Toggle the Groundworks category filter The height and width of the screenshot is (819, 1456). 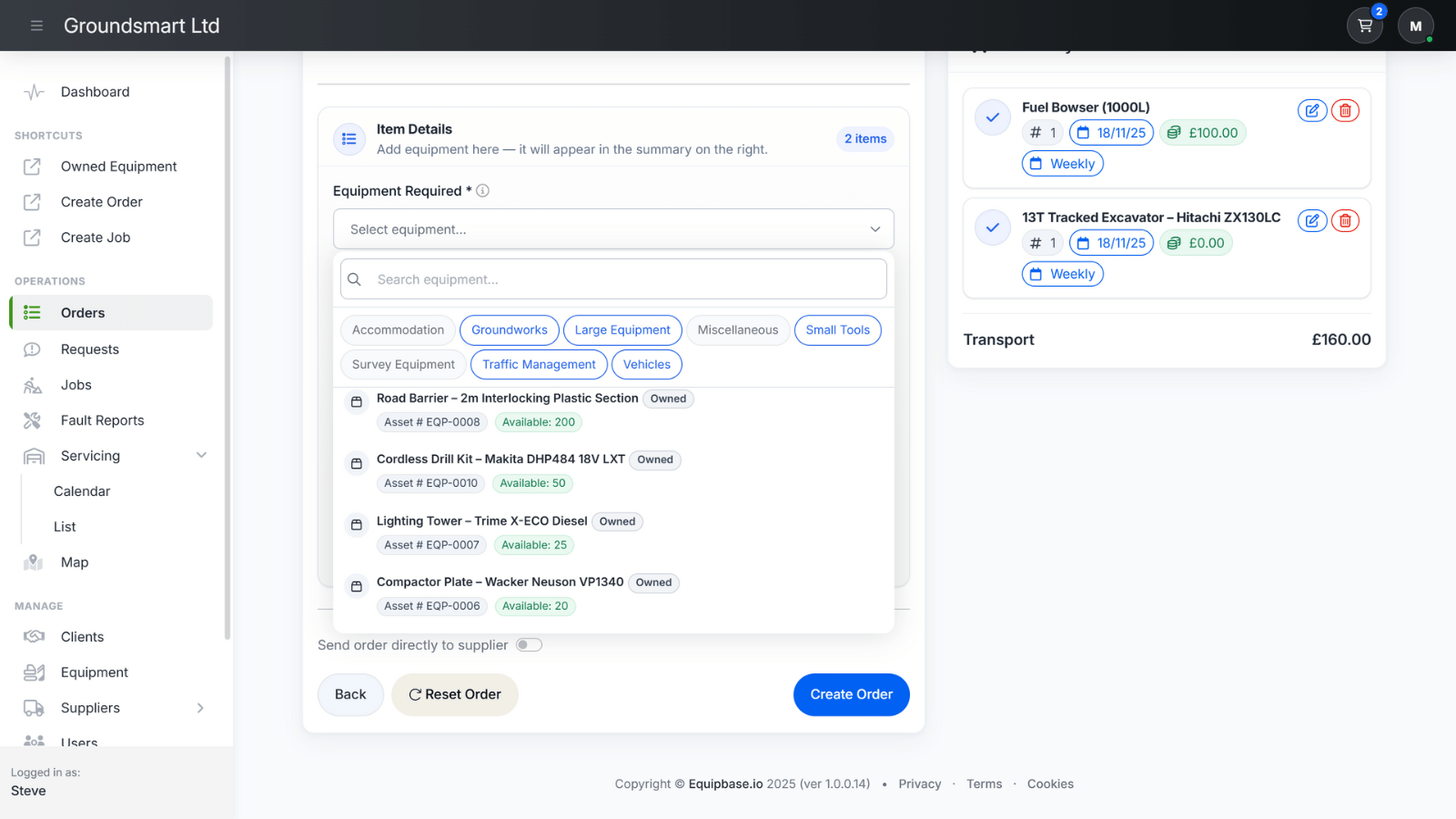pos(509,330)
